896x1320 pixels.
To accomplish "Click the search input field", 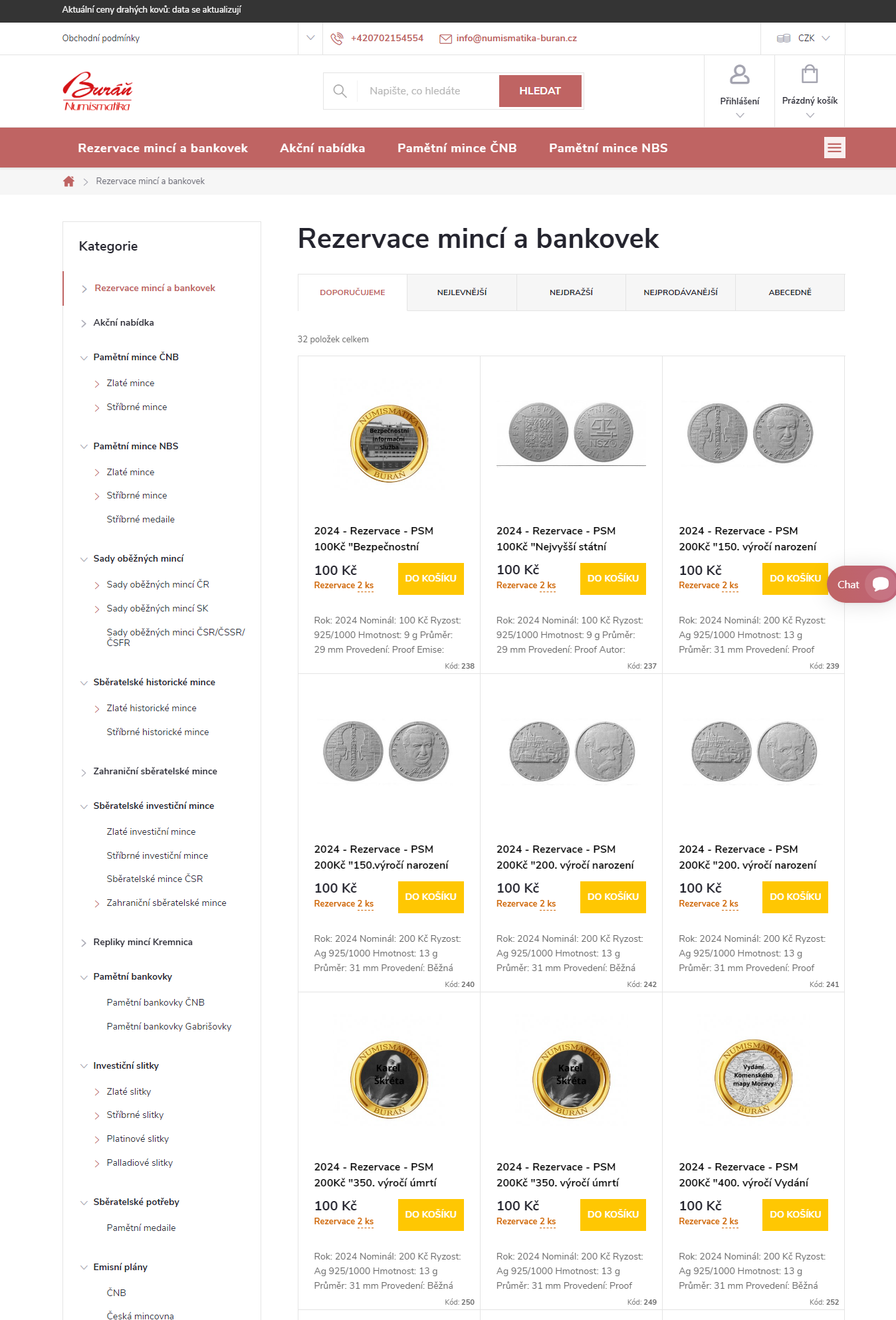I will point(429,91).
